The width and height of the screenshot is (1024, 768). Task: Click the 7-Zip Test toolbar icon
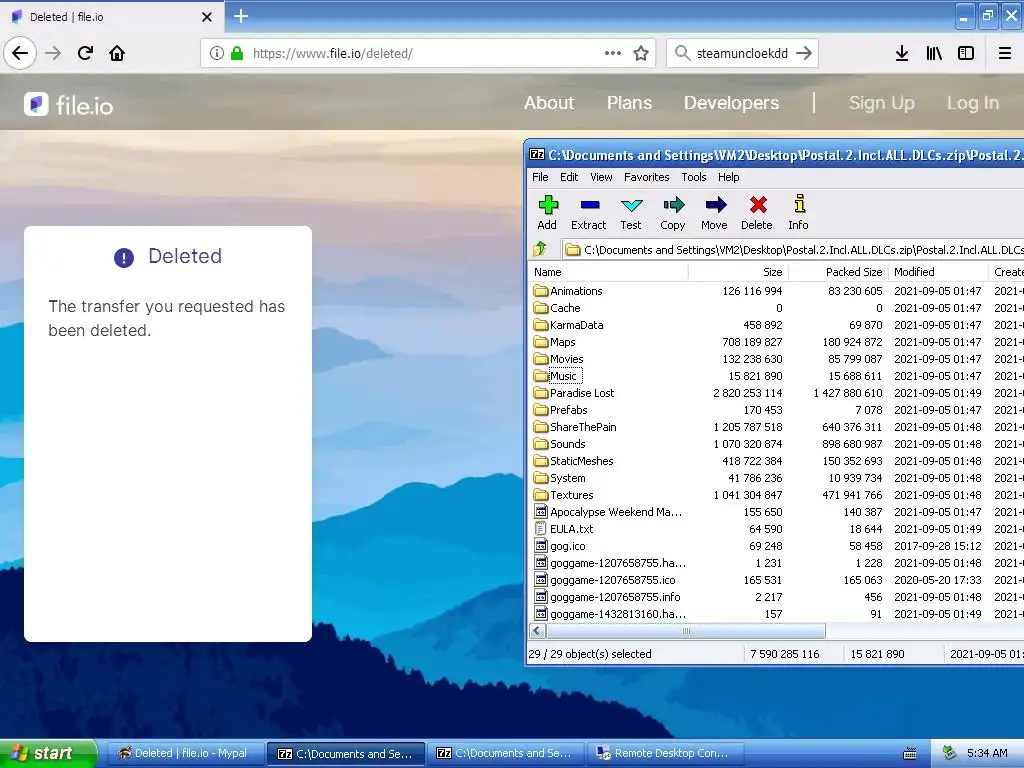[631, 212]
